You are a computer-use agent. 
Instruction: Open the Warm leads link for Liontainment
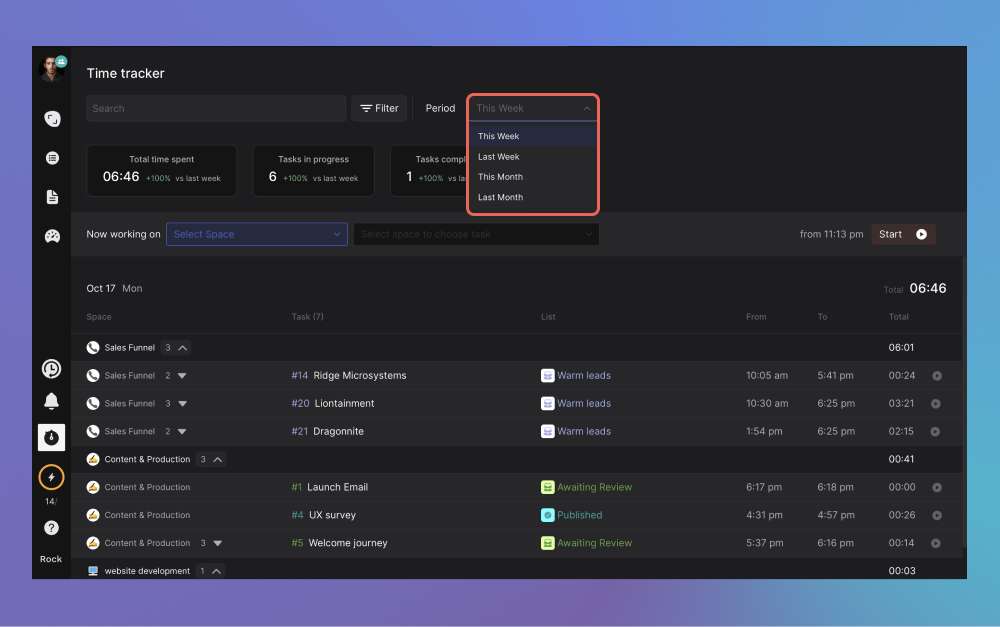583,404
